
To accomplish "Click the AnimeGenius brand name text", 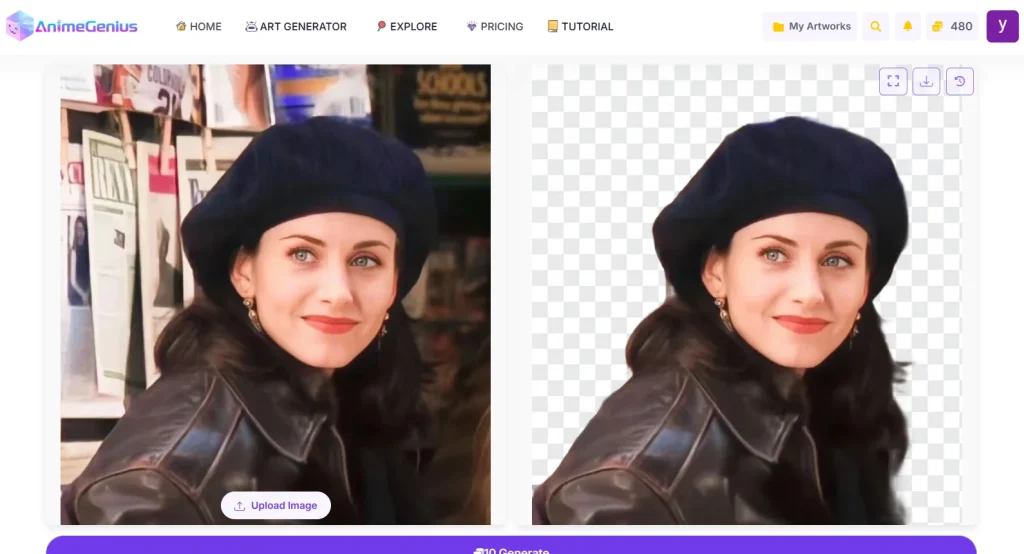I will click(x=86, y=27).
